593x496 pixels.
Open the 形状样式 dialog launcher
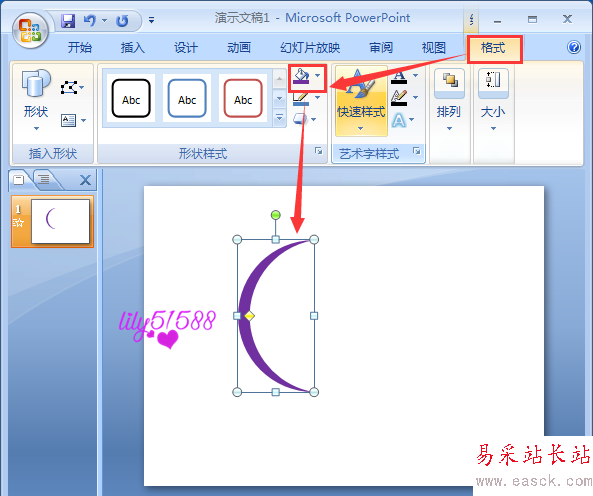pos(318,151)
